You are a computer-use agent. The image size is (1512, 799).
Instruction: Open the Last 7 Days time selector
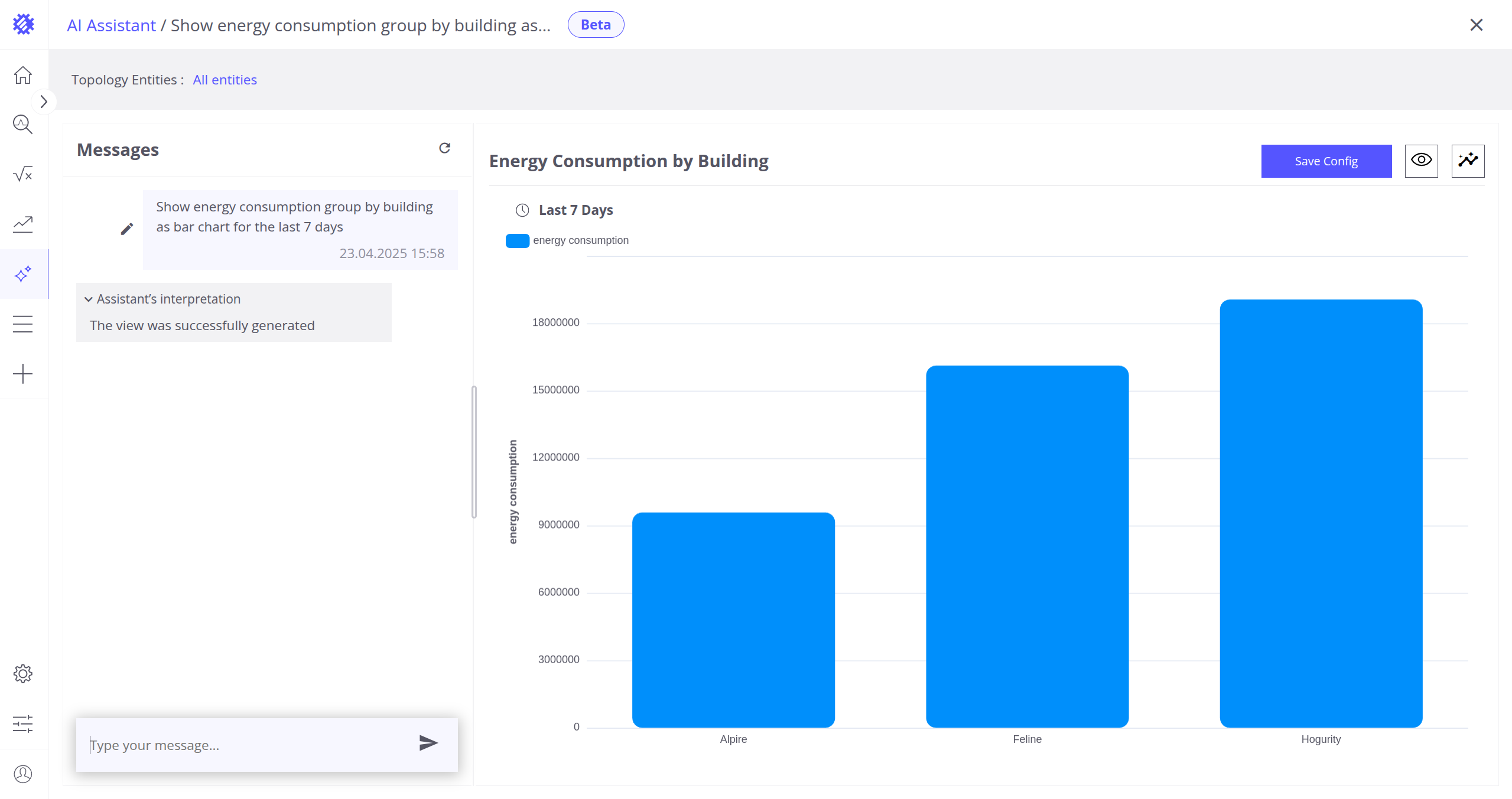coord(564,210)
